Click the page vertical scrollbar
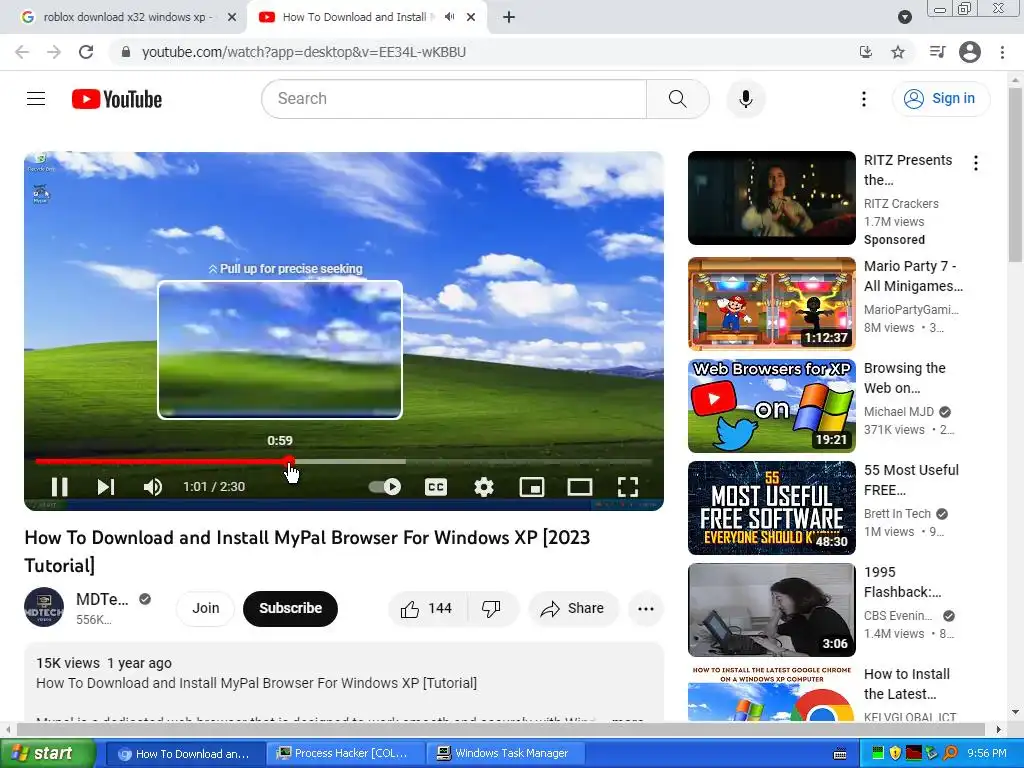1024x768 pixels. (x=1015, y=174)
